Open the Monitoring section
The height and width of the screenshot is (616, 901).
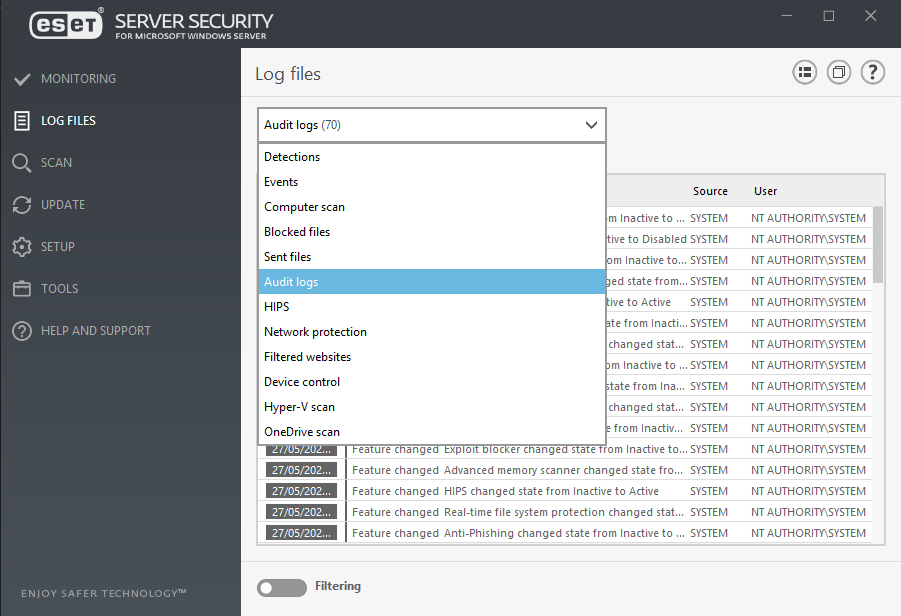coord(78,79)
